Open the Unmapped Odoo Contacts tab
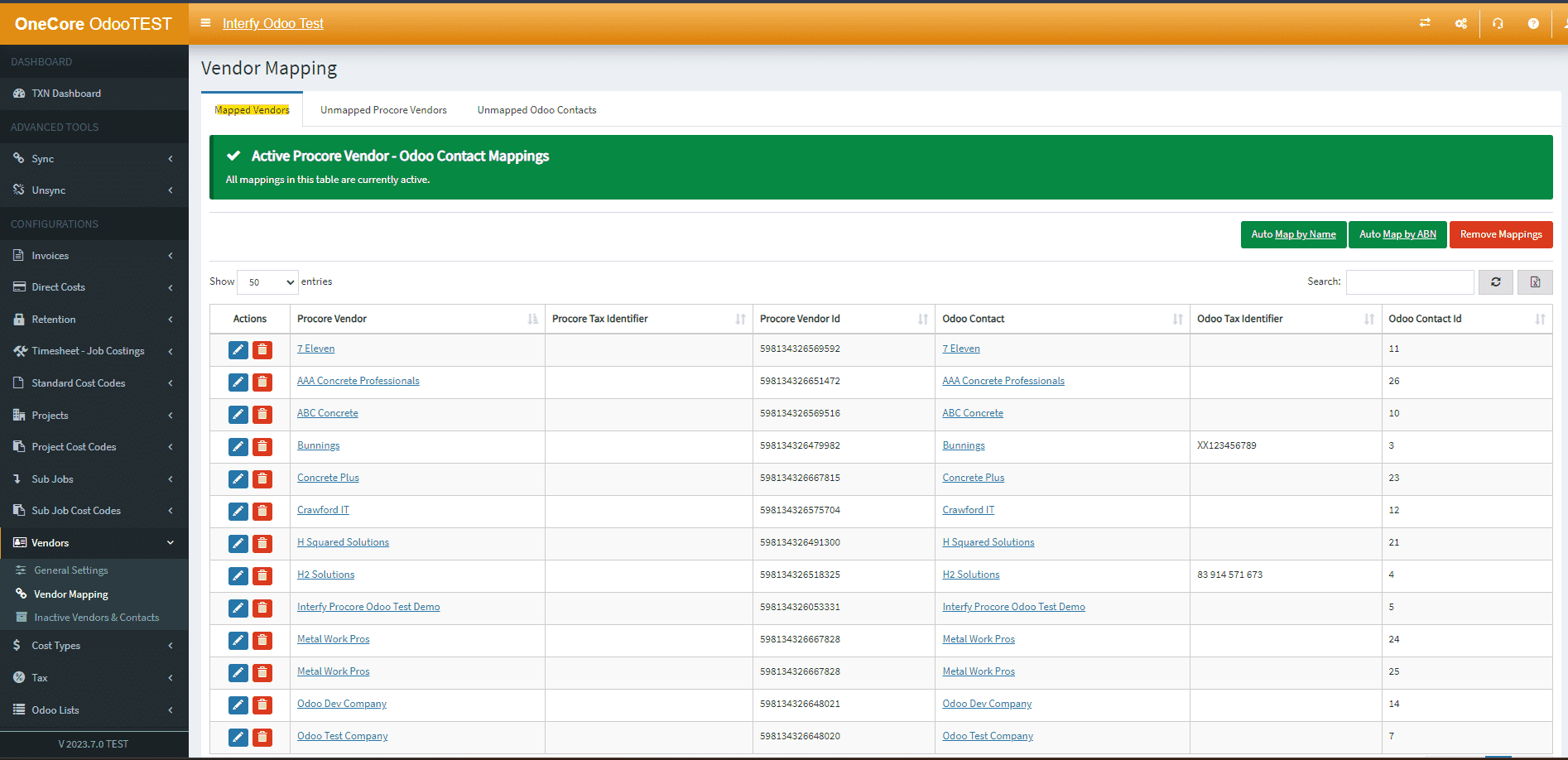 536,110
